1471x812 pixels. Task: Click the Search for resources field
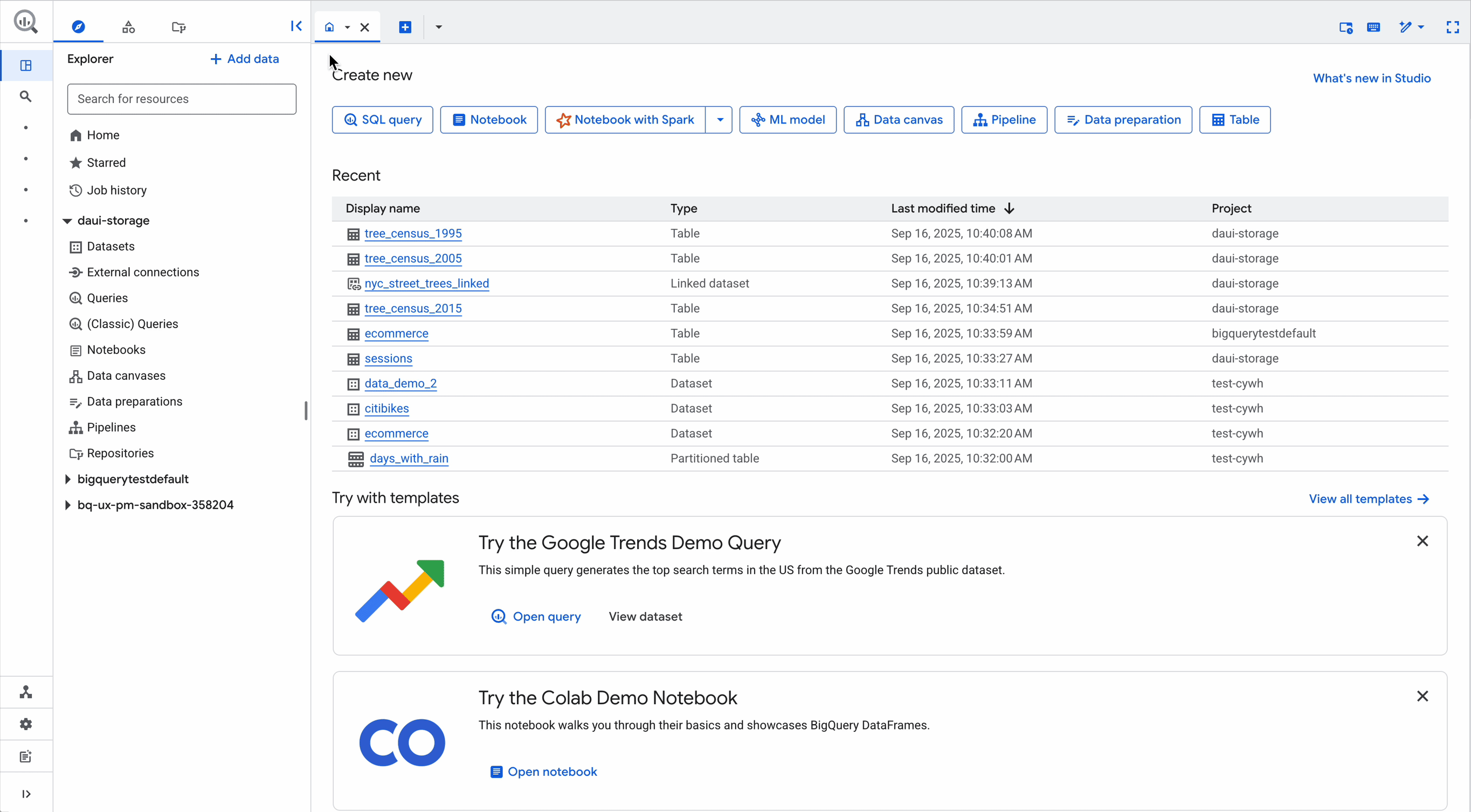pos(182,99)
